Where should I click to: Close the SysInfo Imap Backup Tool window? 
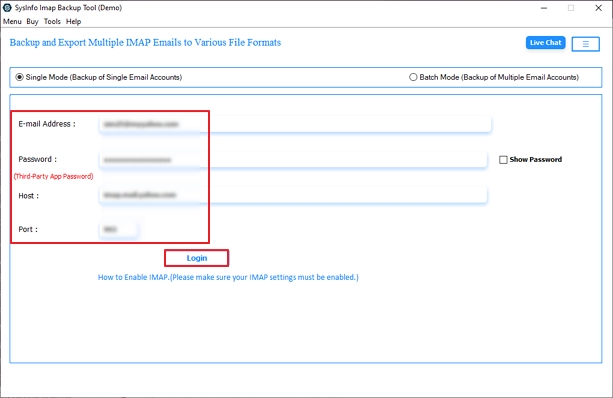(x=598, y=8)
